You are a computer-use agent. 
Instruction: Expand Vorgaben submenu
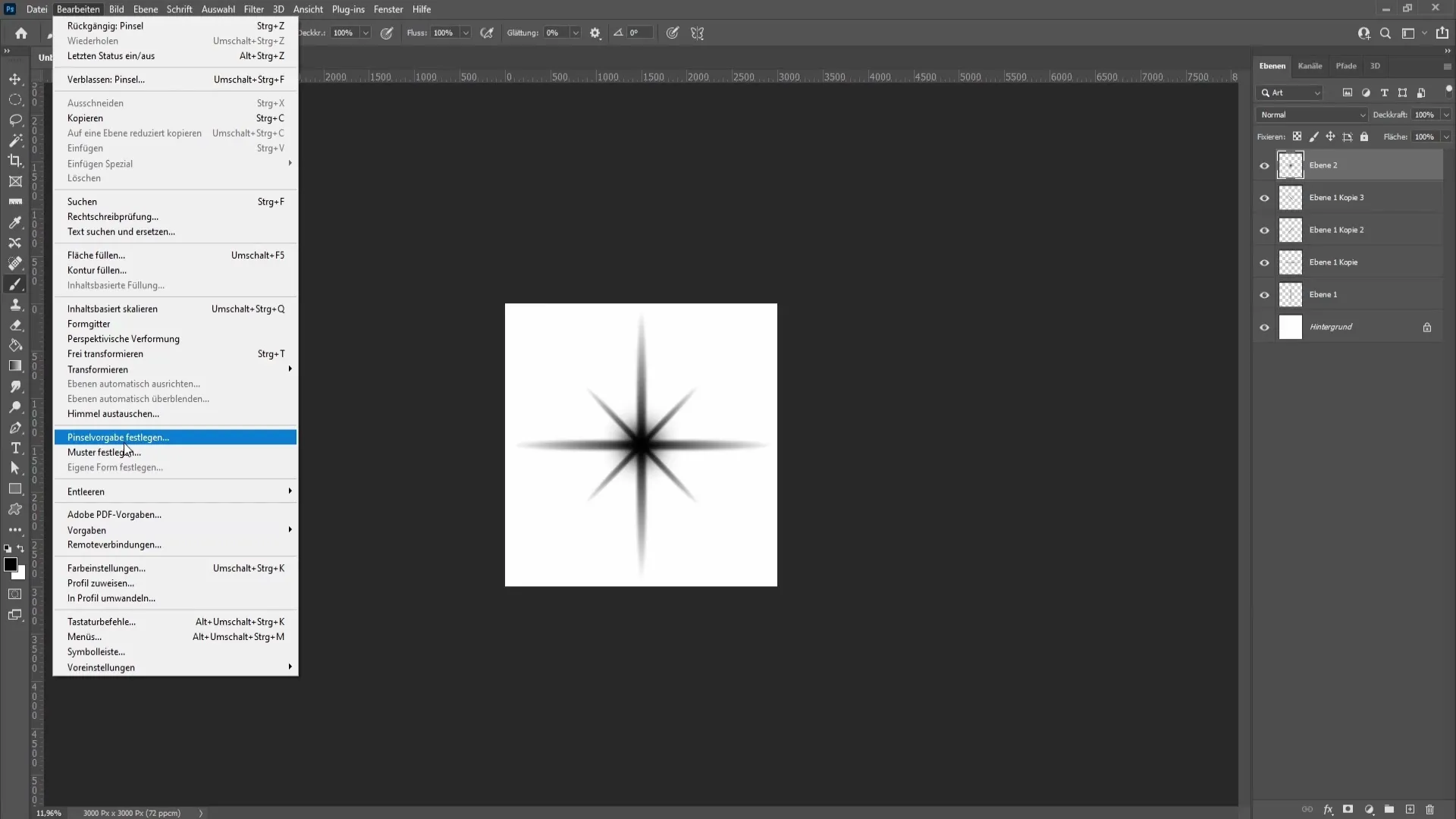[x=86, y=530]
